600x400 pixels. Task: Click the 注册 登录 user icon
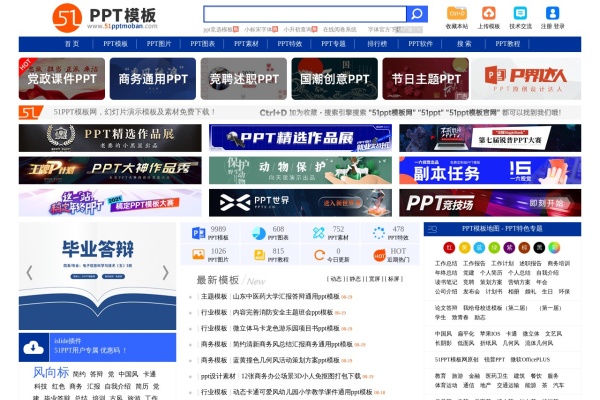click(x=552, y=14)
